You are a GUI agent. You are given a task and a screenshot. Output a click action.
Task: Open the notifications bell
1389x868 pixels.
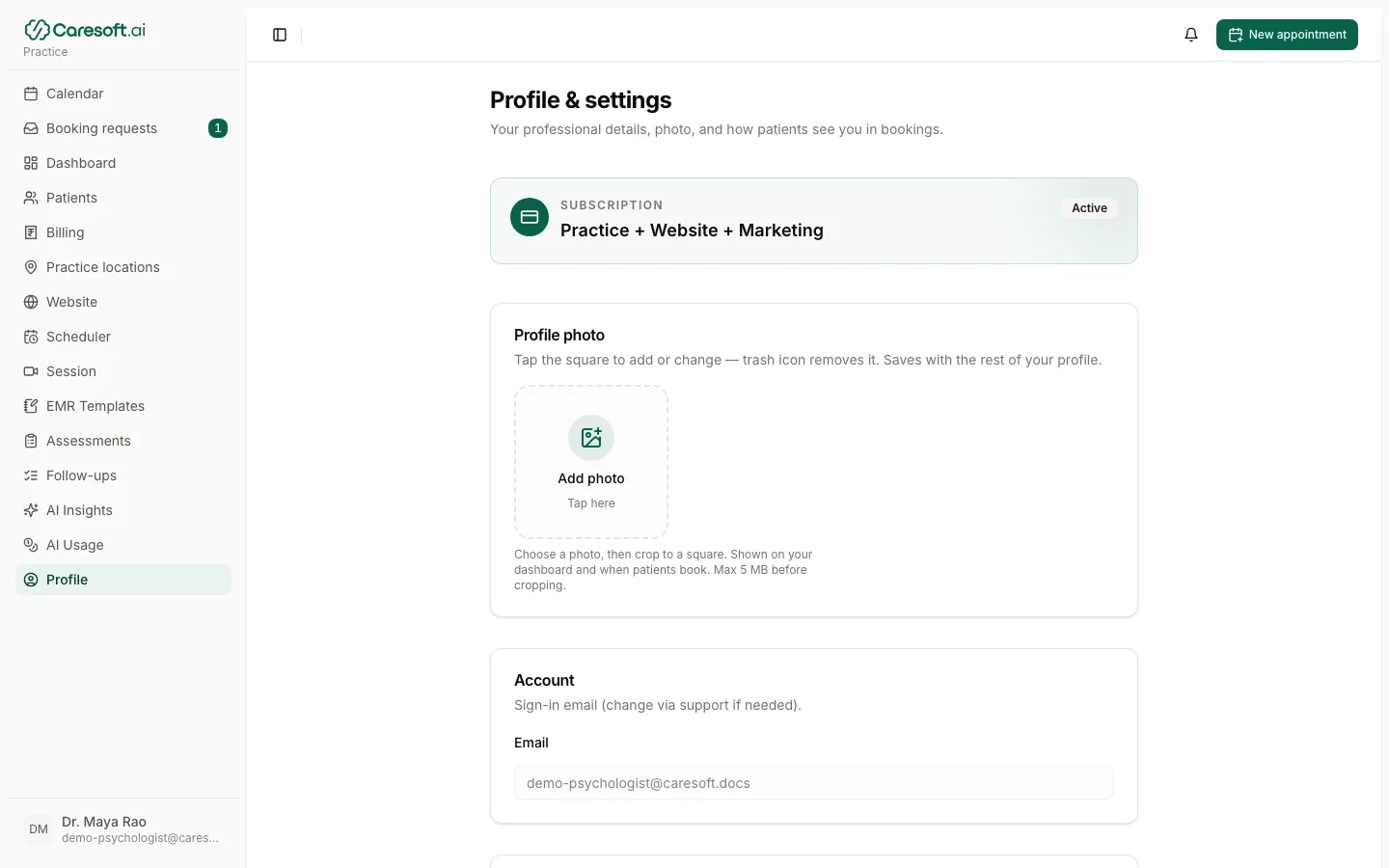(1191, 35)
